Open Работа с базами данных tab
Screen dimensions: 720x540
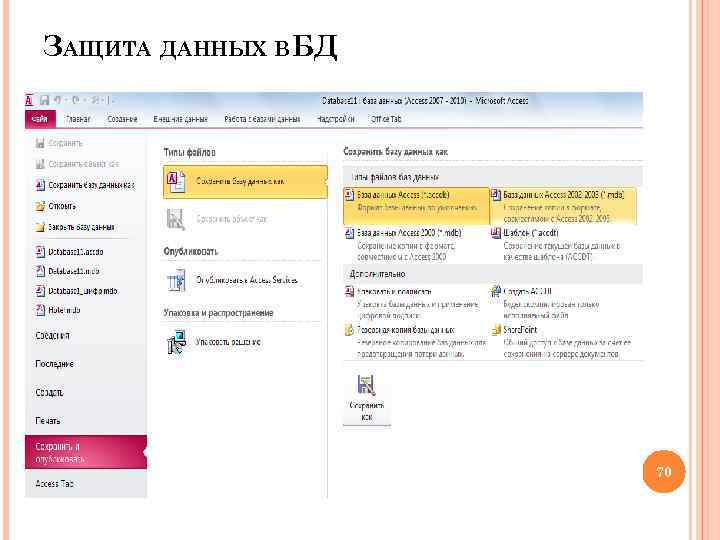(x=262, y=119)
